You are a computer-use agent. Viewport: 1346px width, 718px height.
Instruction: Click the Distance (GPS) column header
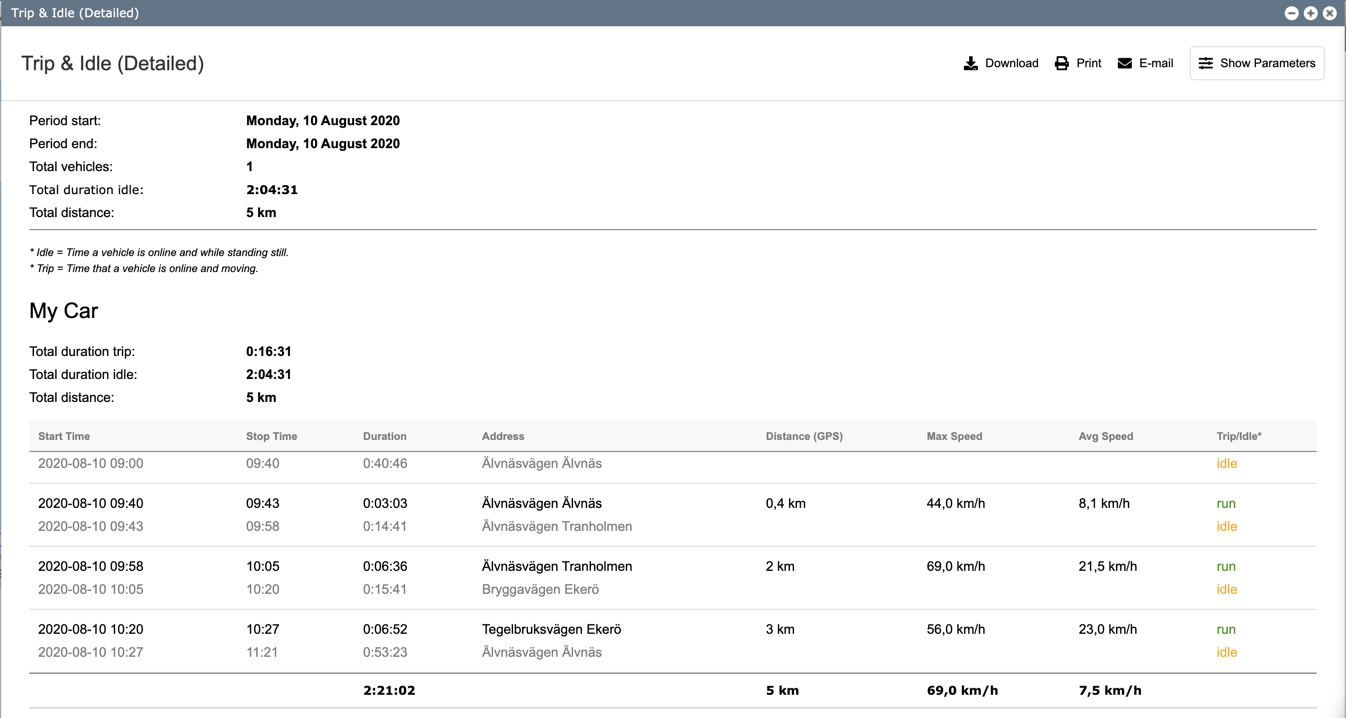pyautogui.click(x=804, y=436)
